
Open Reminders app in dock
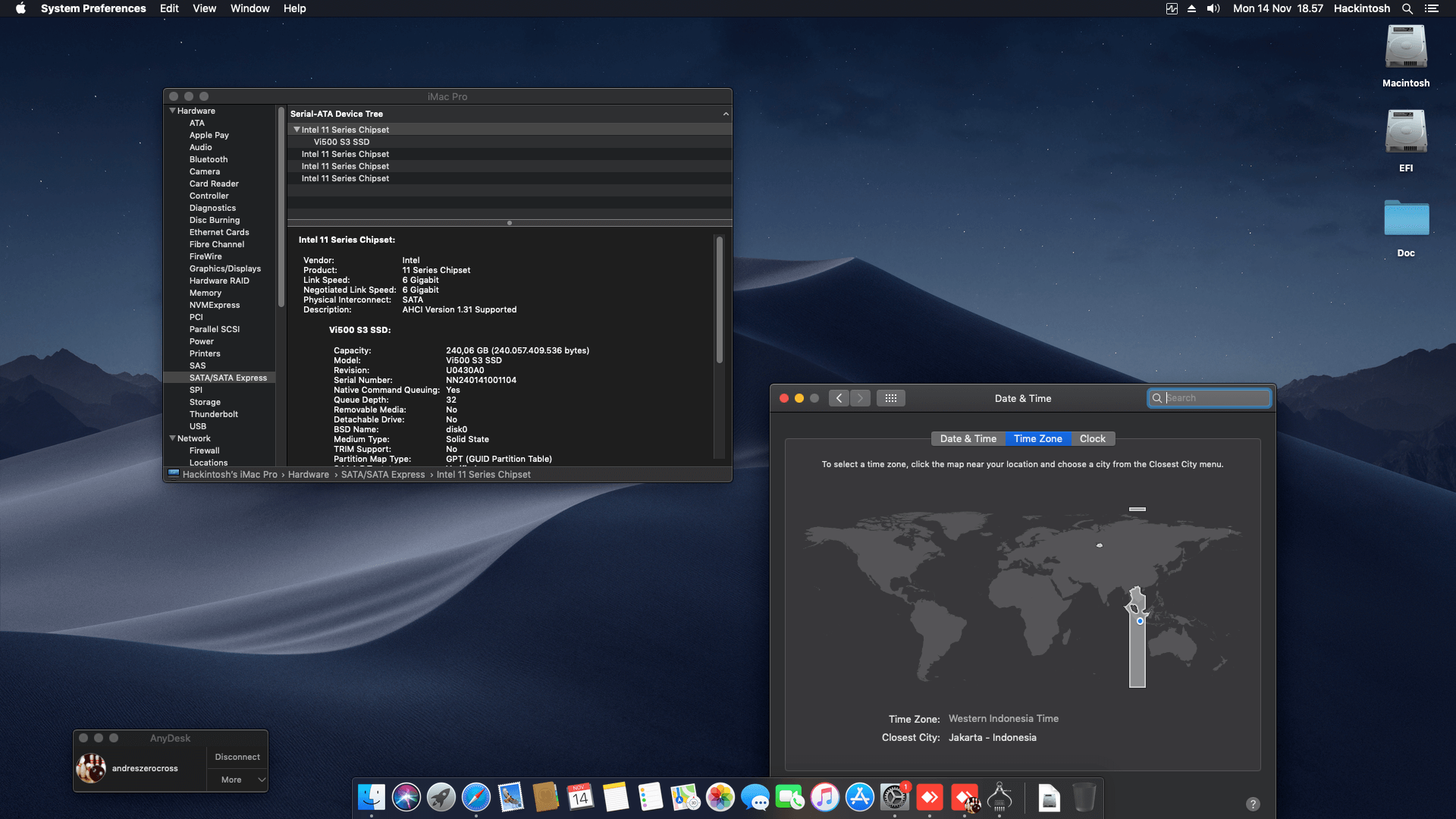(x=651, y=797)
